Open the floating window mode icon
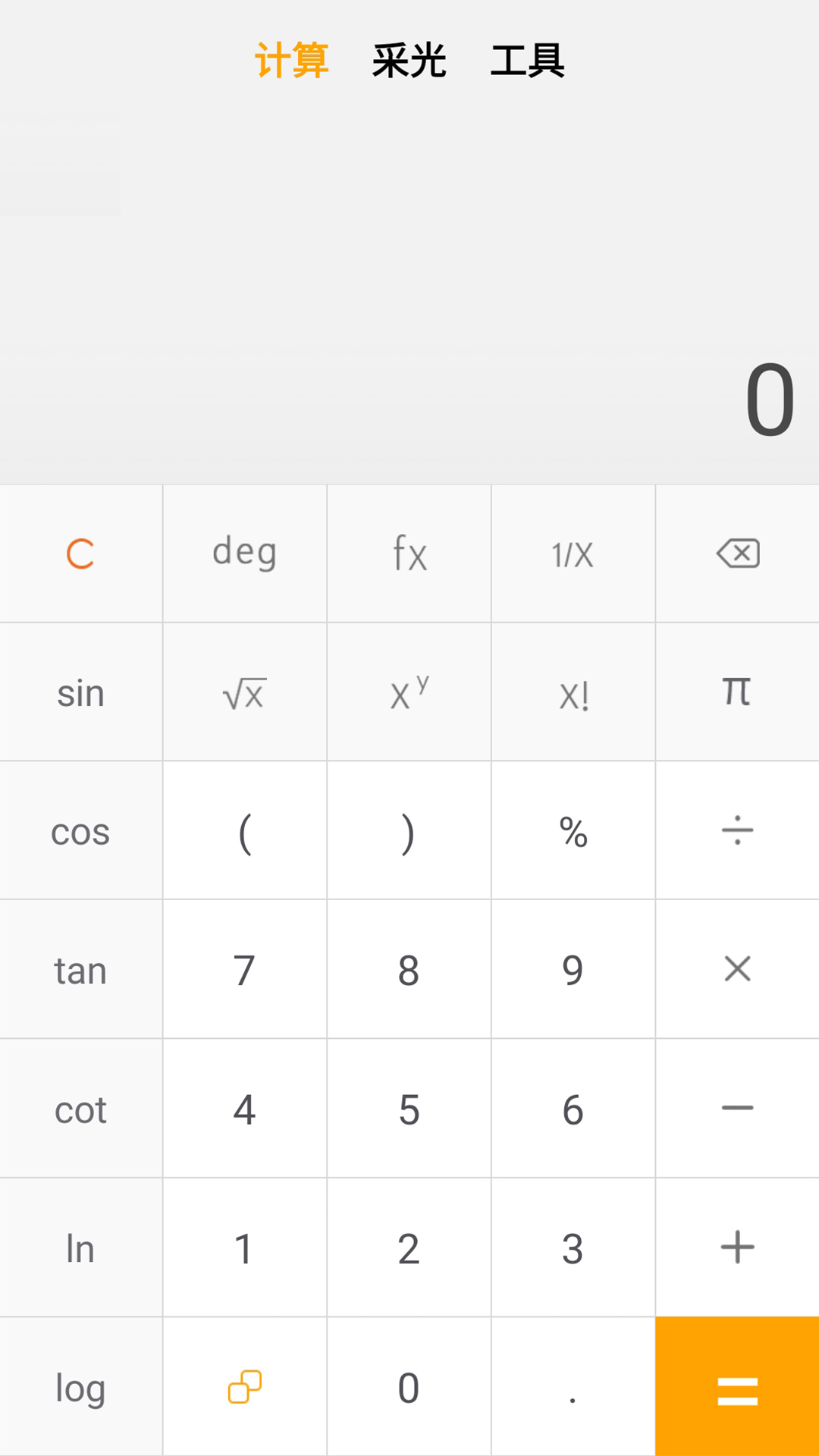The width and height of the screenshot is (819, 1456). (x=244, y=1387)
